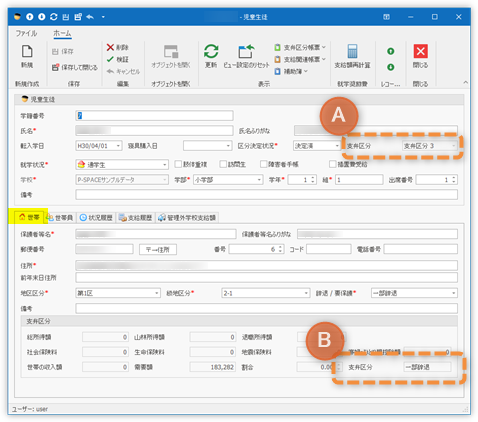Image resolution: width=478 pixels, height=422 pixels.
Task: Click the キャンセル undo arrow in ribbon
Action: pyautogui.click(x=110, y=71)
